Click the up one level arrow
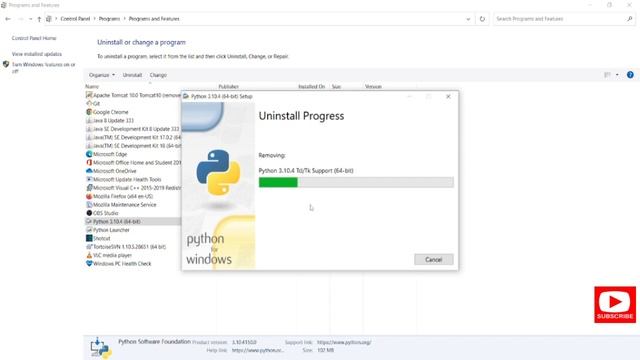Image resolution: width=640 pixels, height=360 pixels. click(x=39, y=19)
